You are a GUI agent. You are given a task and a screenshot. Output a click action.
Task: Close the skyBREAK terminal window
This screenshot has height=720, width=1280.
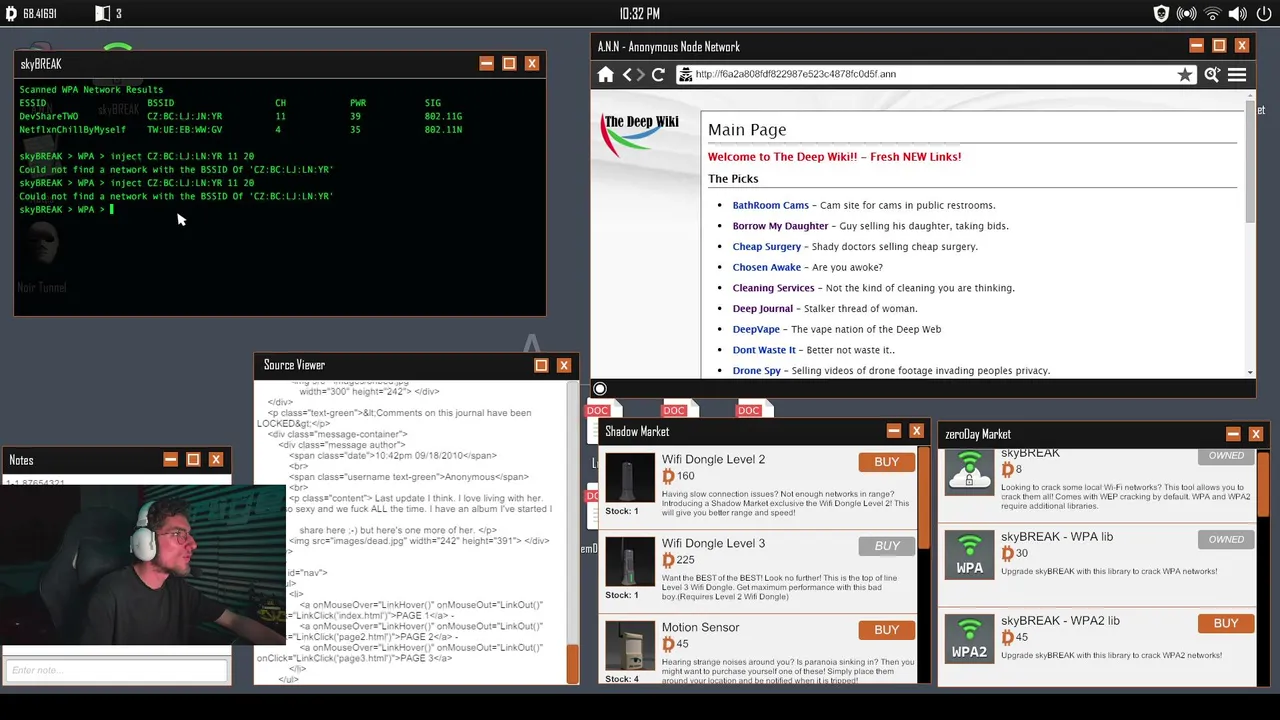click(x=532, y=64)
